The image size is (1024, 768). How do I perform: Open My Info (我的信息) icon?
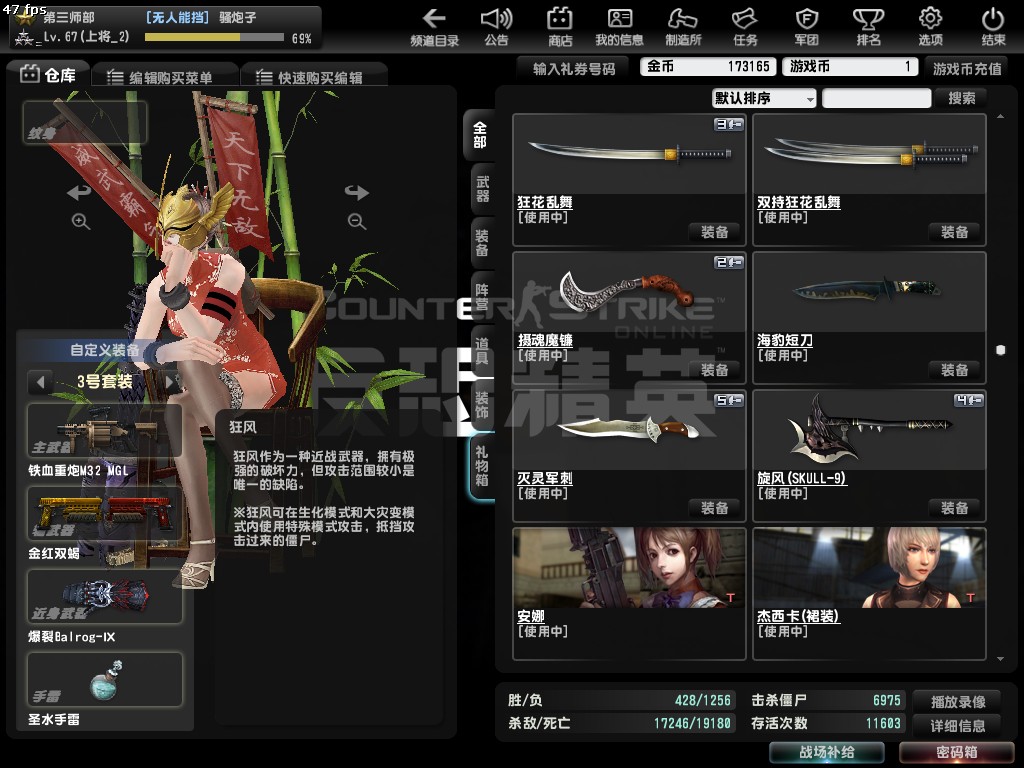pyautogui.click(x=619, y=27)
